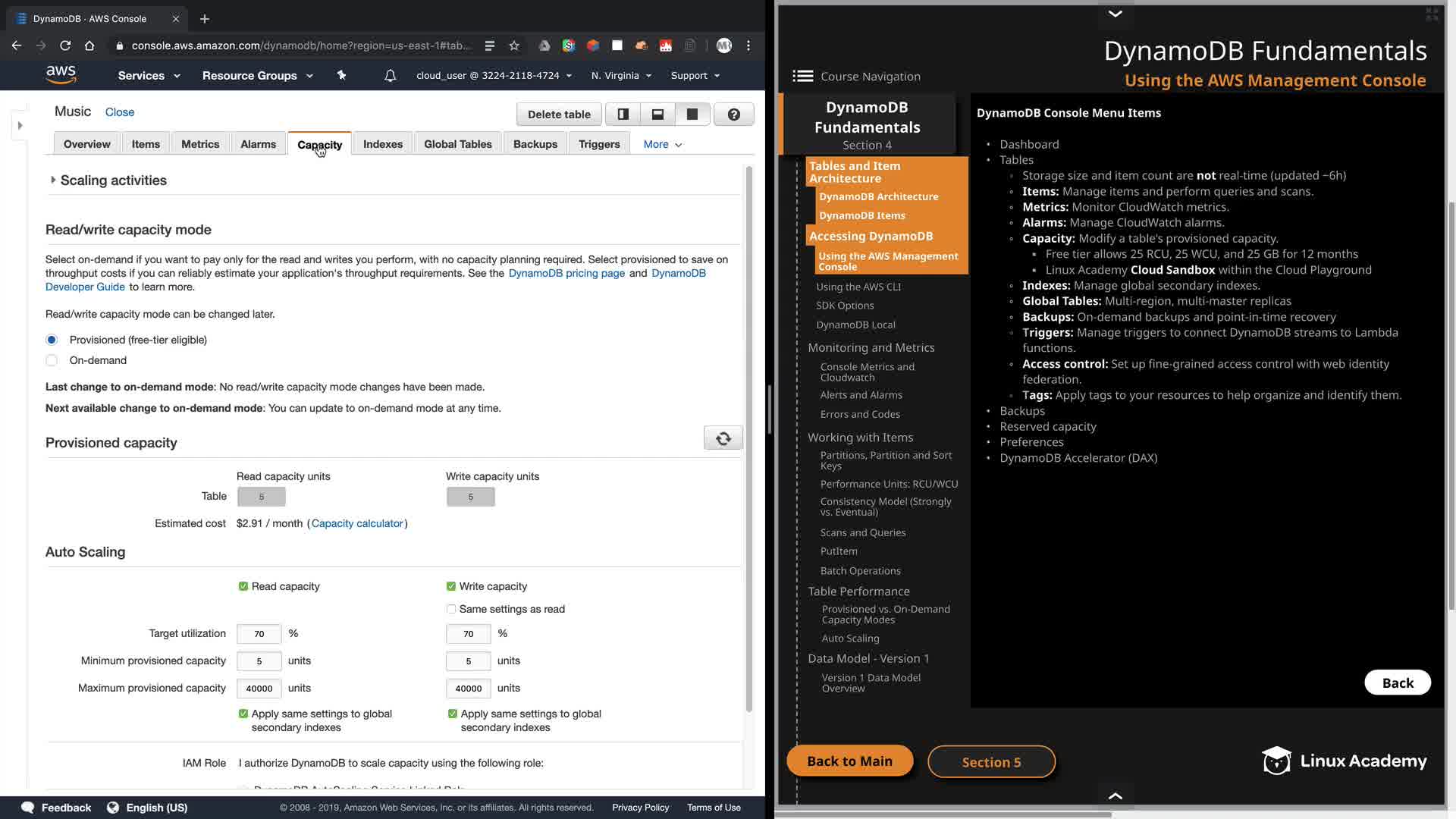Switch to split horizontal panel layout
1456x819 pixels.
point(657,115)
